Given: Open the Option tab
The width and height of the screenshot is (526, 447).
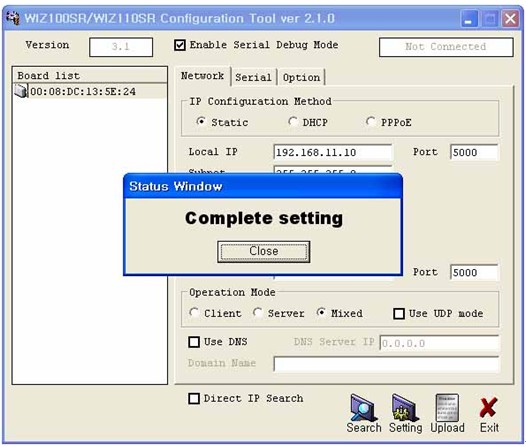Looking at the screenshot, I should (x=301, y=77).
